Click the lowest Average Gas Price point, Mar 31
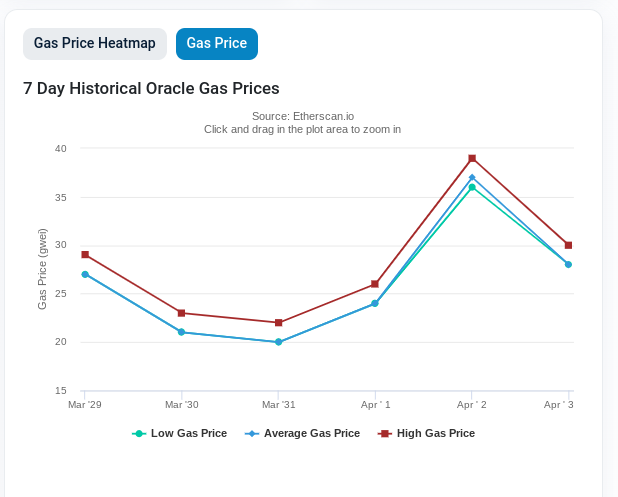The image size is (618, 497). click(278, 342)
